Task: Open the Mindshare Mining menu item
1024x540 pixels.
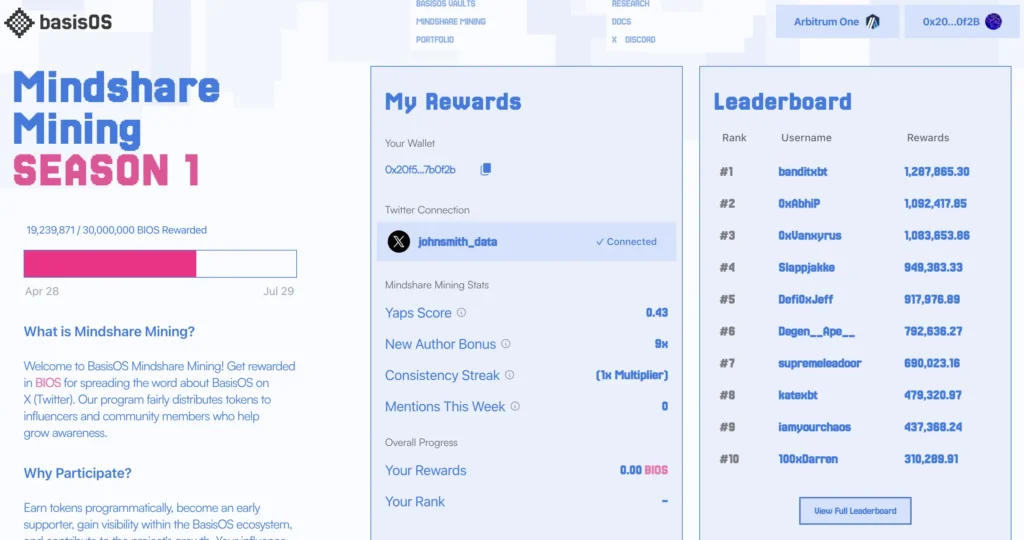Action: 451,22
